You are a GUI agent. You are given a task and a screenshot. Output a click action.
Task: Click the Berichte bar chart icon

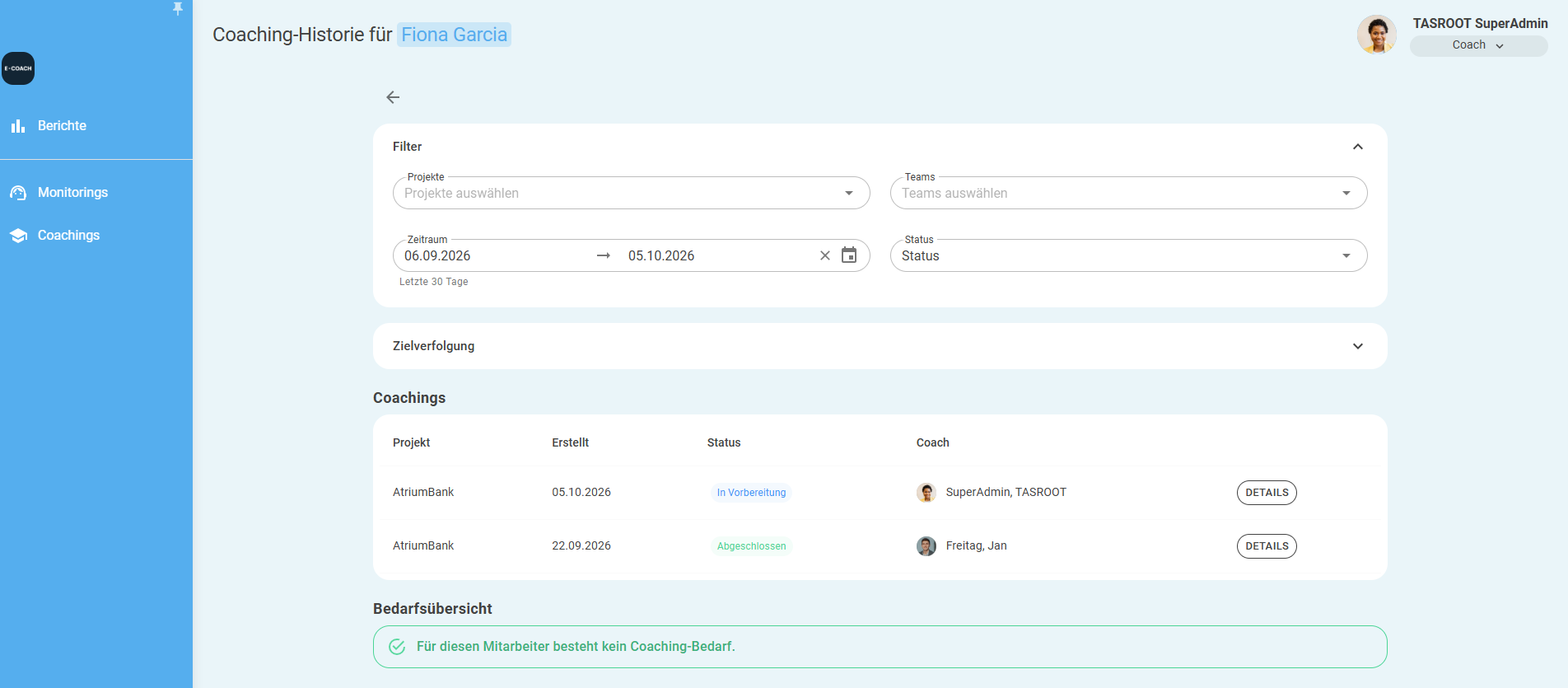coord(18,126)
